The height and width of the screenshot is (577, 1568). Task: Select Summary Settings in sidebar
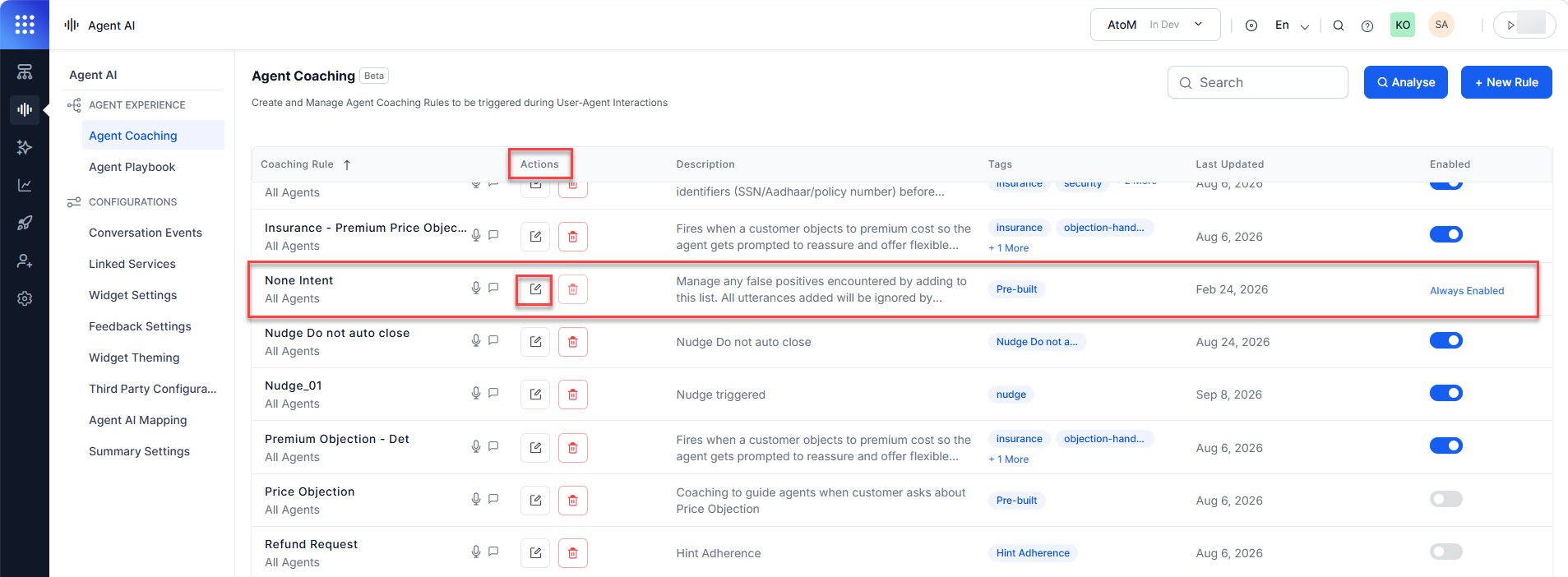pos(140,451)
